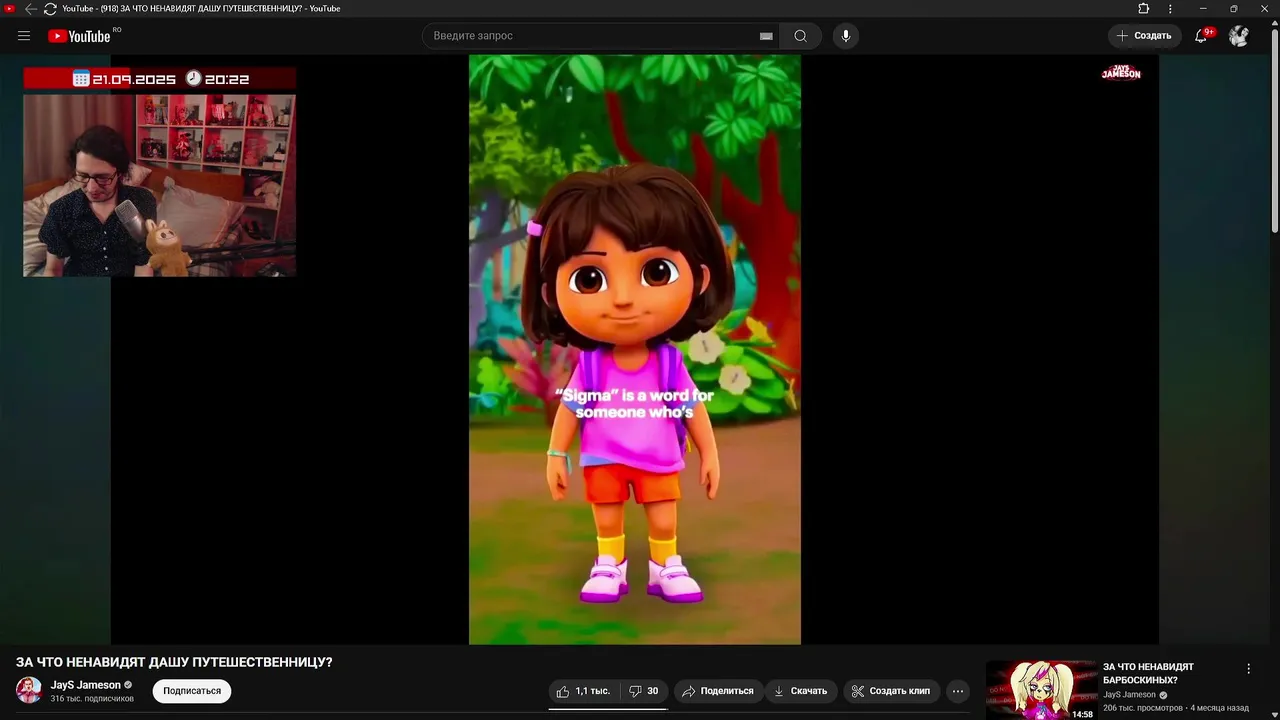Click the page vertical scrollbar
This screenshot has width=1280, height=720.
coord(1274,130)
